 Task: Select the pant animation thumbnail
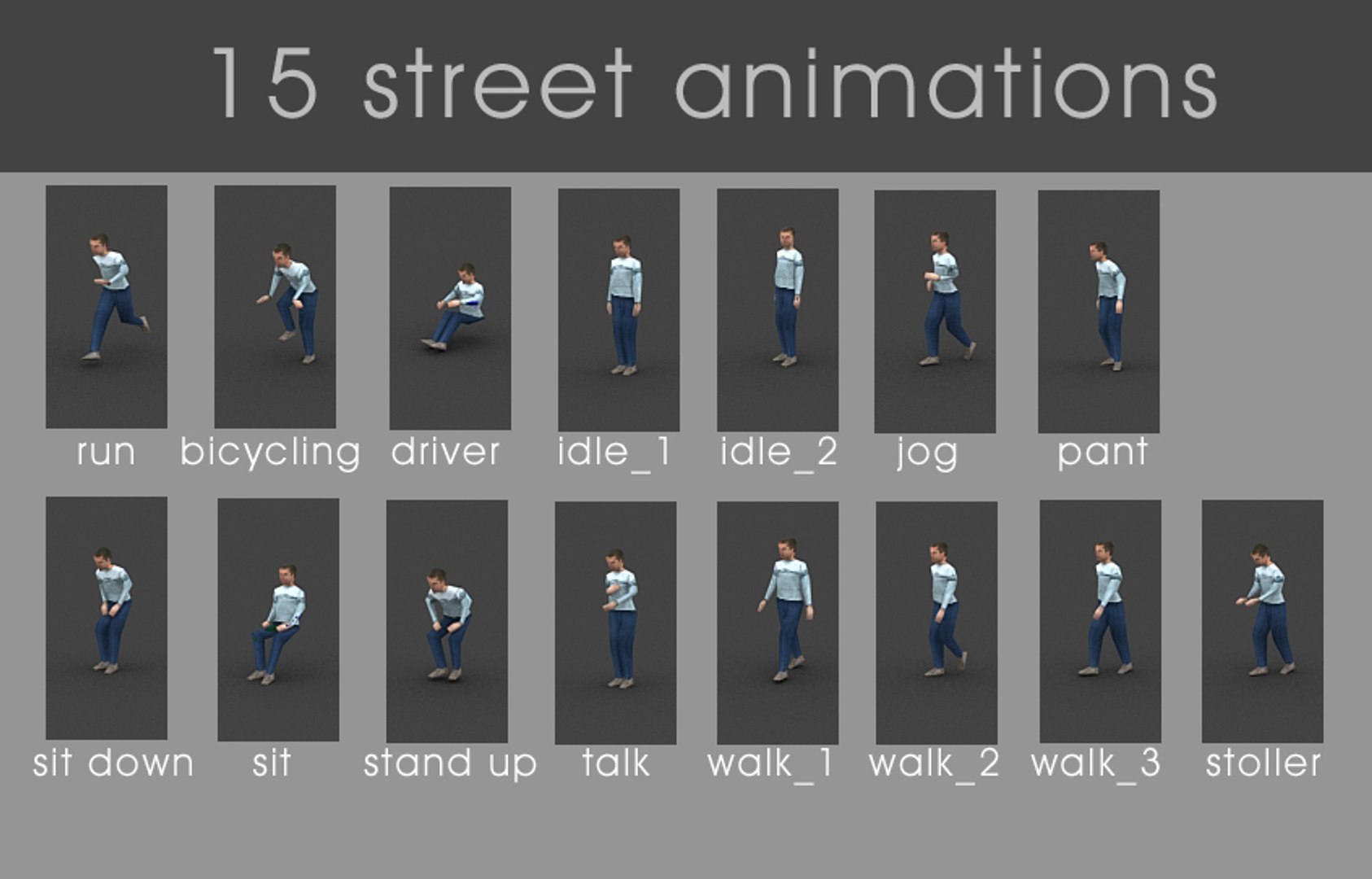pyautogui.click(x=1099, y=312)
